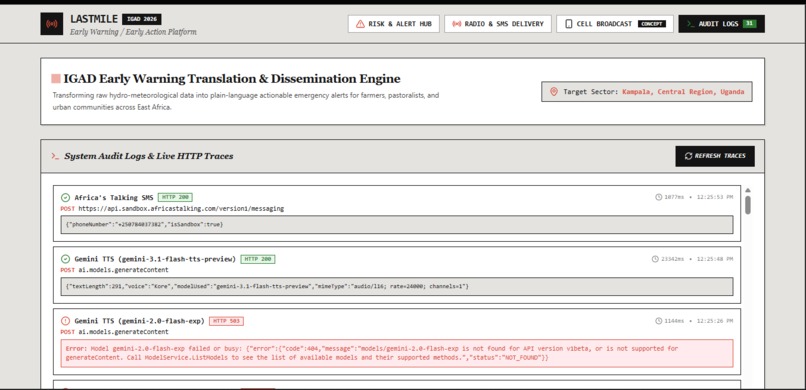This screenshot has width=806, height=390.
Task: Click the red error icon for gemini-2.0-flash-exp
Action: [x=65, y=321]
